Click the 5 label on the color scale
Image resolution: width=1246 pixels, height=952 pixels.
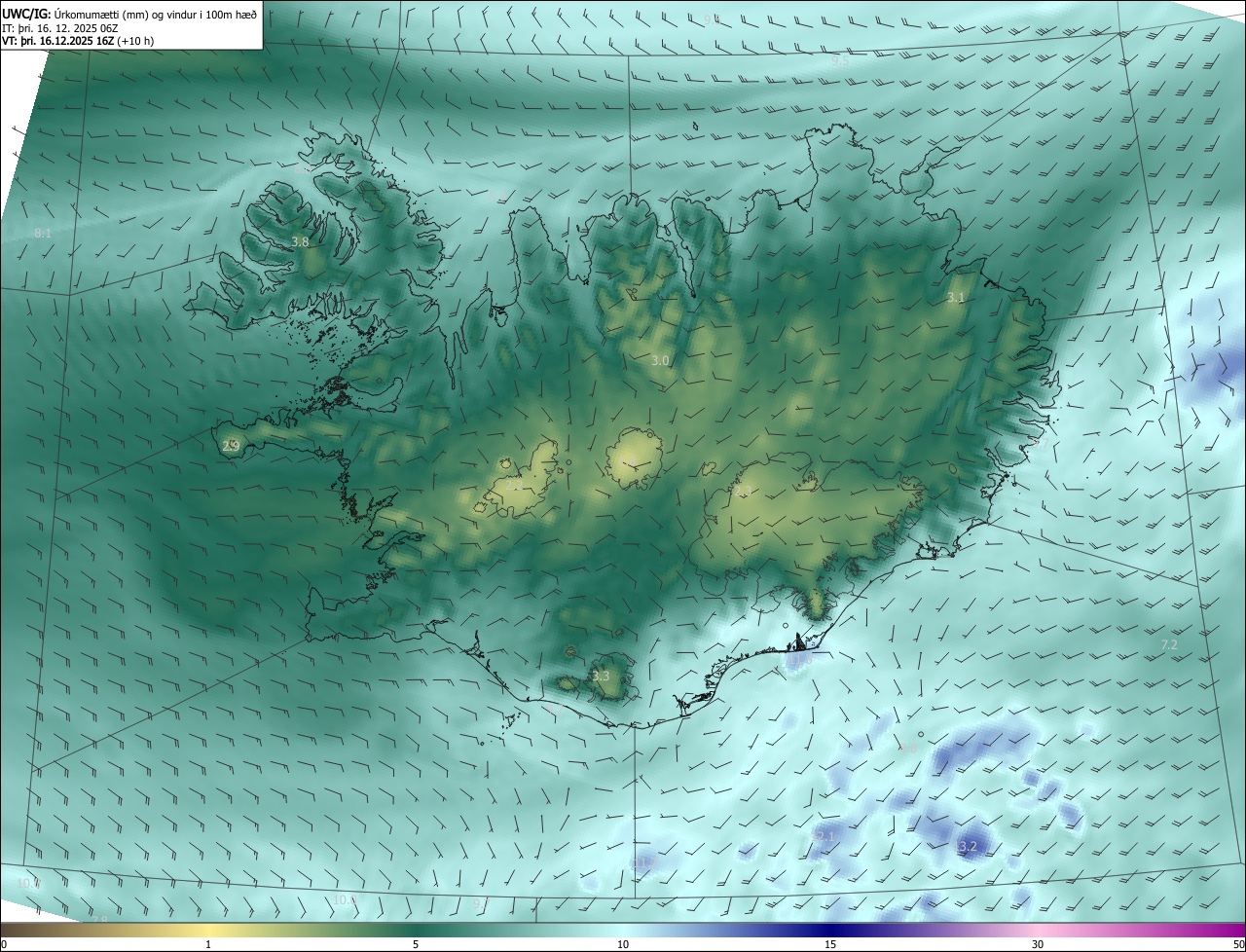click(x=416, y=944)
